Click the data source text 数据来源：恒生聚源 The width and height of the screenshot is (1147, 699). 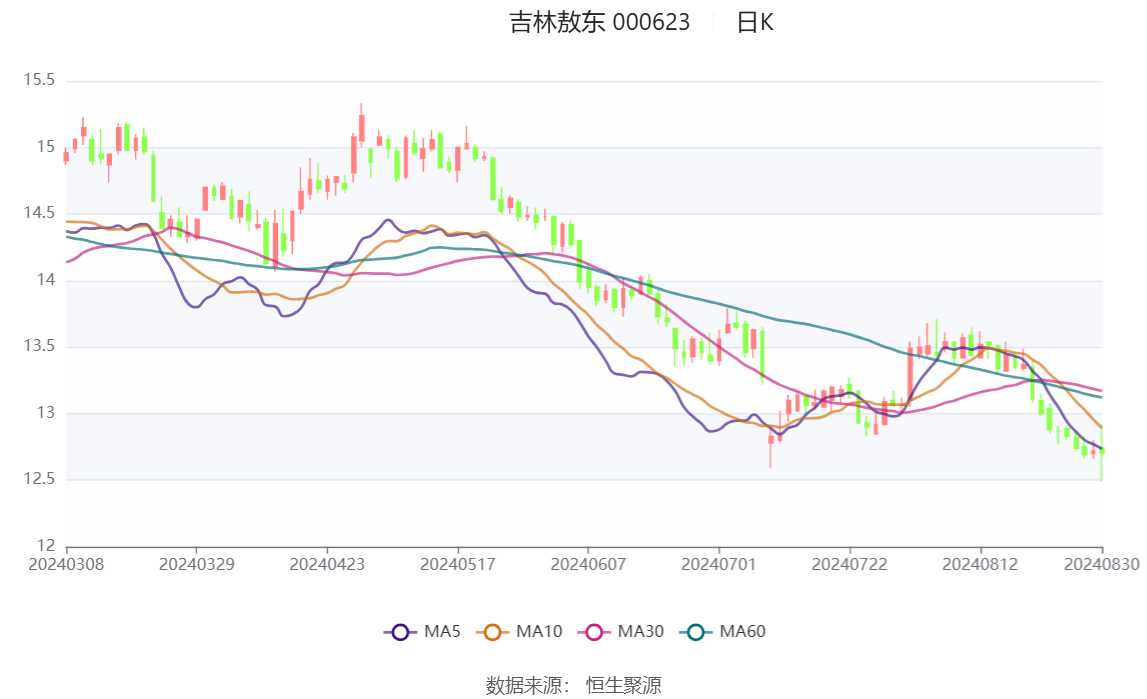(574, 685)
